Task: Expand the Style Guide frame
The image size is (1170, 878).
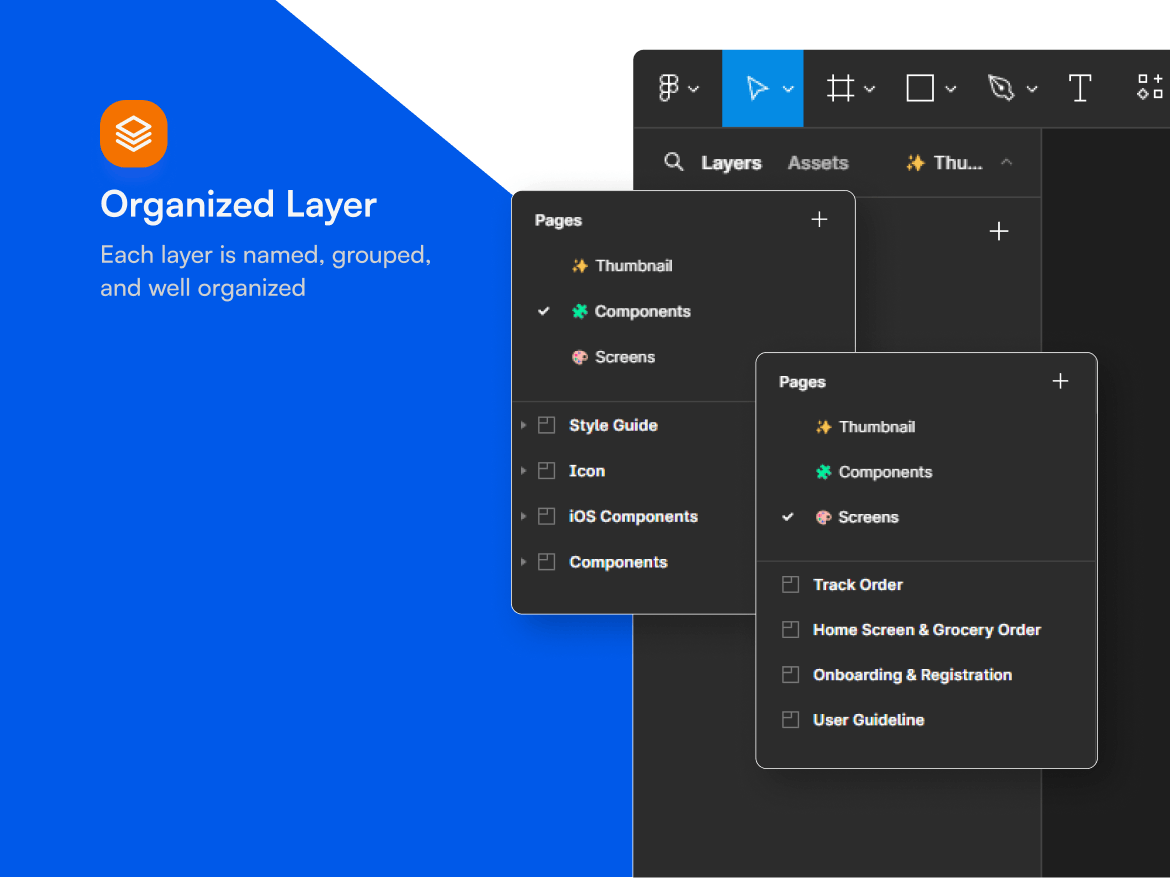Action: coord(523,426)
